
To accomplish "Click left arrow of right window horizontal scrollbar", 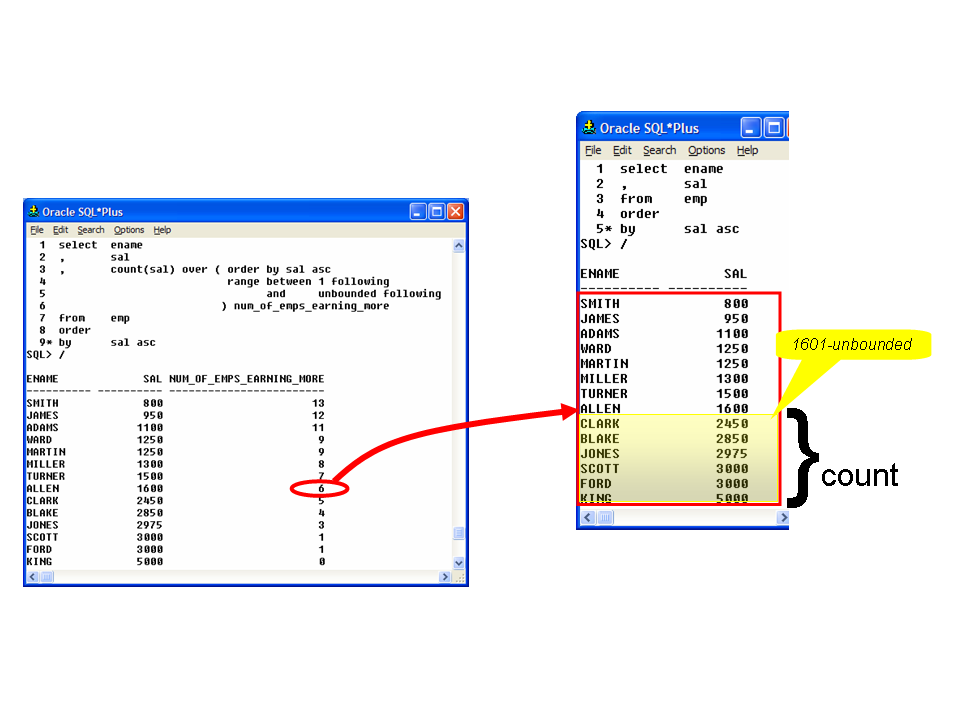I will coord(588,518).
